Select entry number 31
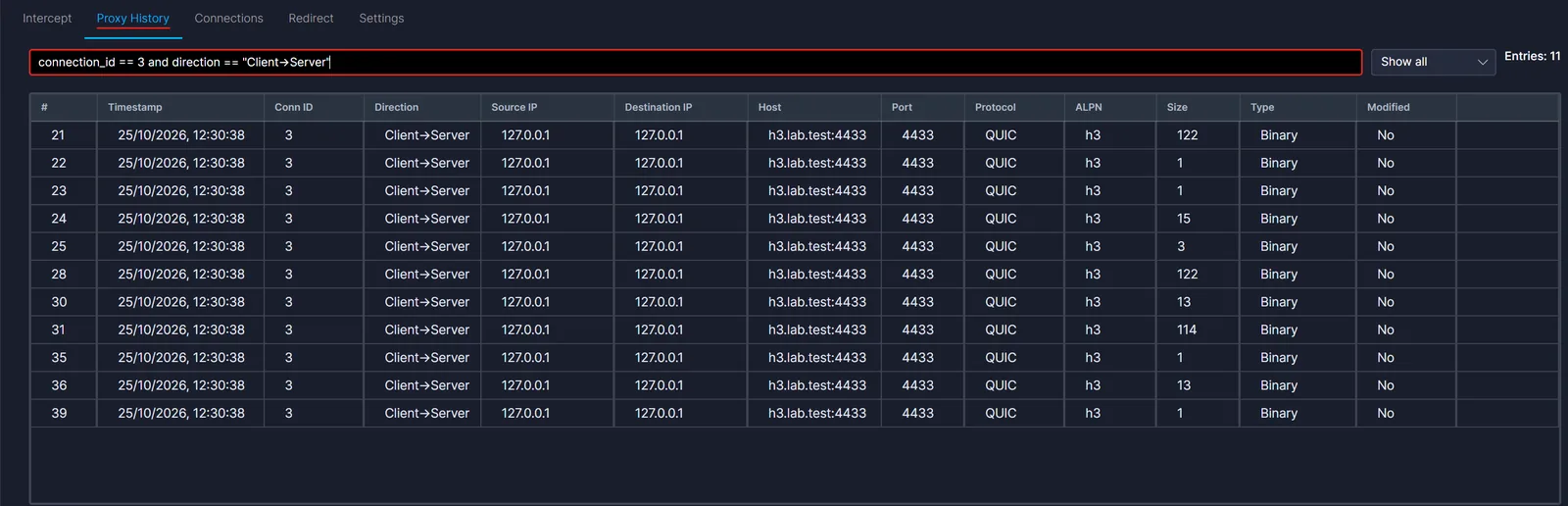The image size is (1568, 506). tap(794, 329)
